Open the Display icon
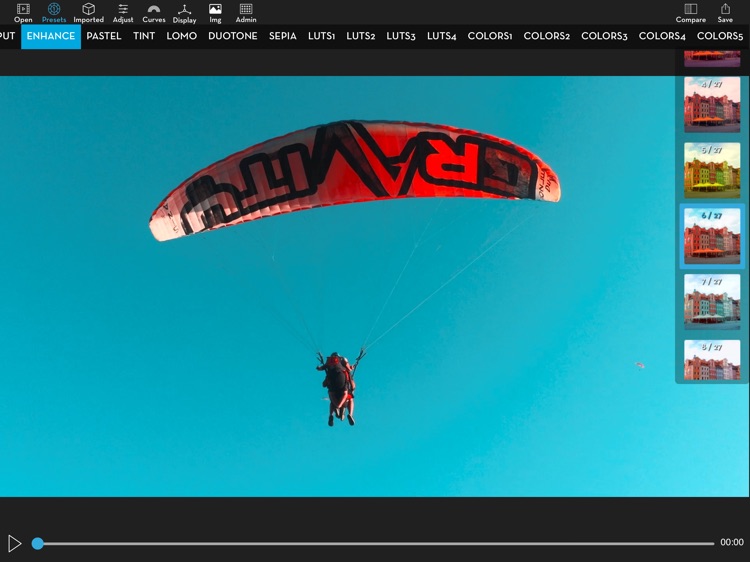The image size is (750, 562). coord(185,13)
